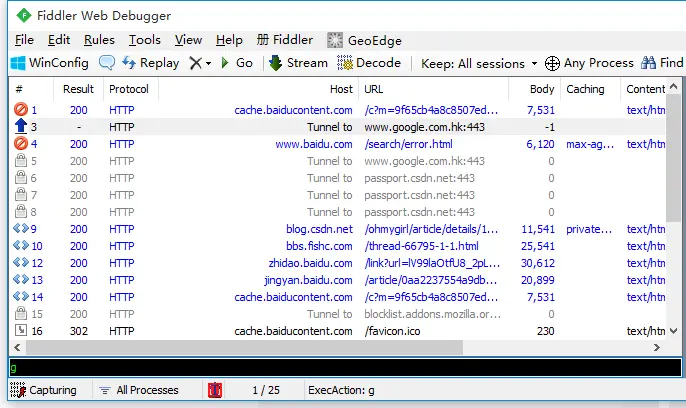686x408 pixels.
Task: Click the vertical scrollbar up arrow
Action: pyautogui.click(x=674, y=86)
